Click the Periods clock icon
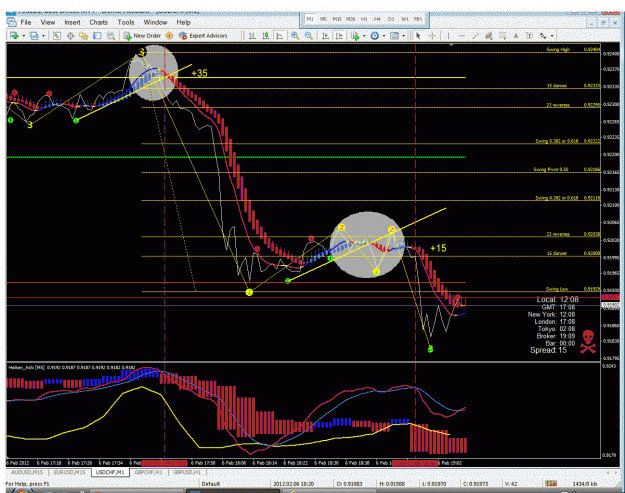Viewport: 625px width, 493px height. [x=375, y=36]
